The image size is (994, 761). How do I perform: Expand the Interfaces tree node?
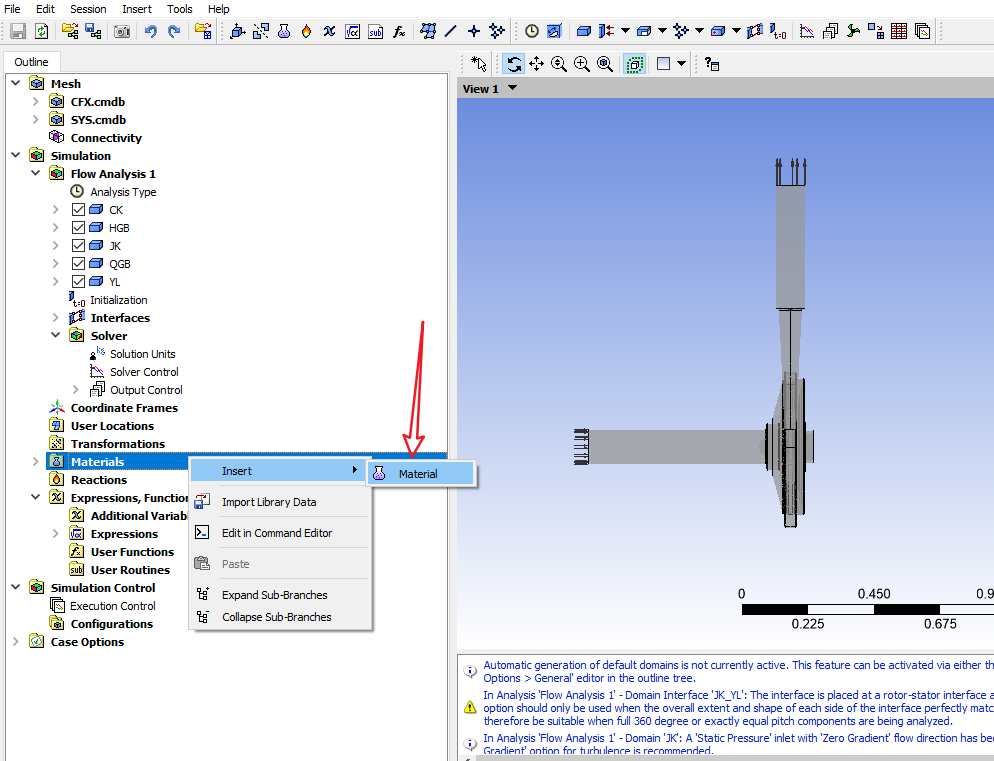pyautogui.click(x=56, y=318)
